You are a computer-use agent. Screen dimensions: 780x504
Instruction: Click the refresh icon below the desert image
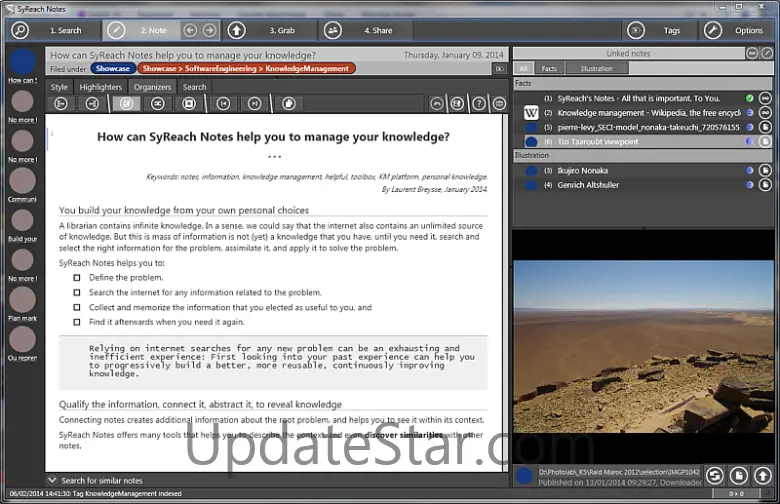(x=715, y=476)
